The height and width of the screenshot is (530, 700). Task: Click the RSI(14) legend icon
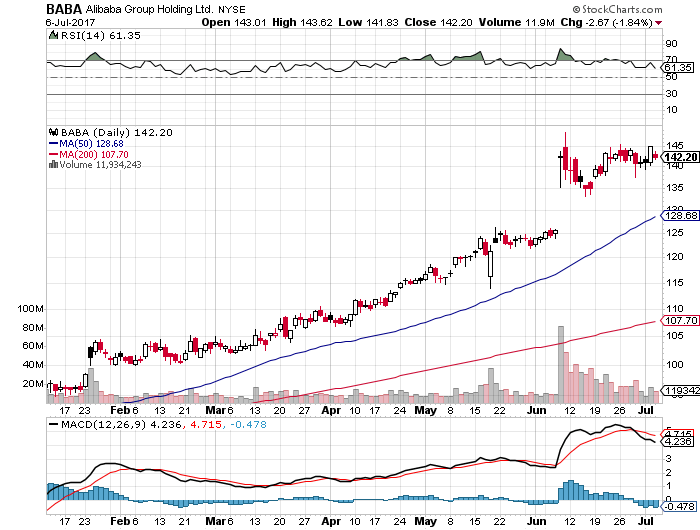click(x=53, y=35)
